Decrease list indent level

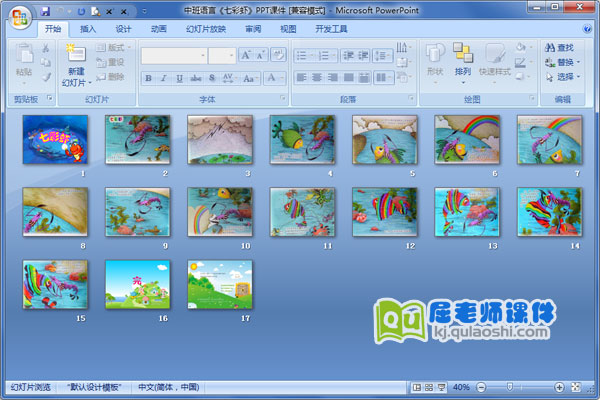pyautogui.click(x=348, y=56)
